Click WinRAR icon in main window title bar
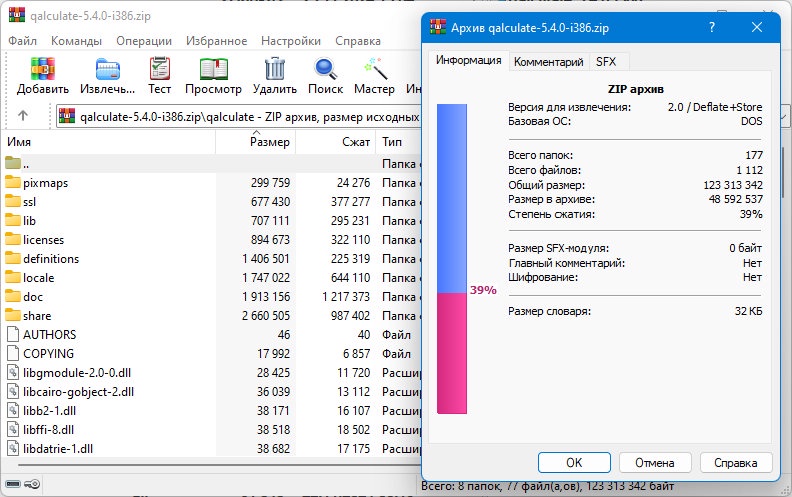Image resolution: width=792 pixels, height=497 pixels. tap(17, 15)
